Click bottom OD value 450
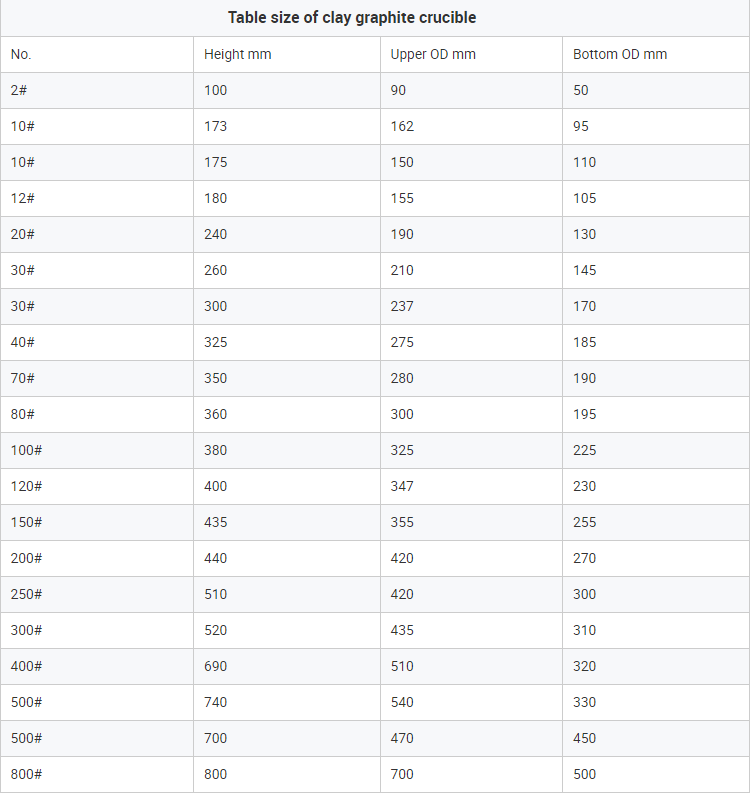 585,738
